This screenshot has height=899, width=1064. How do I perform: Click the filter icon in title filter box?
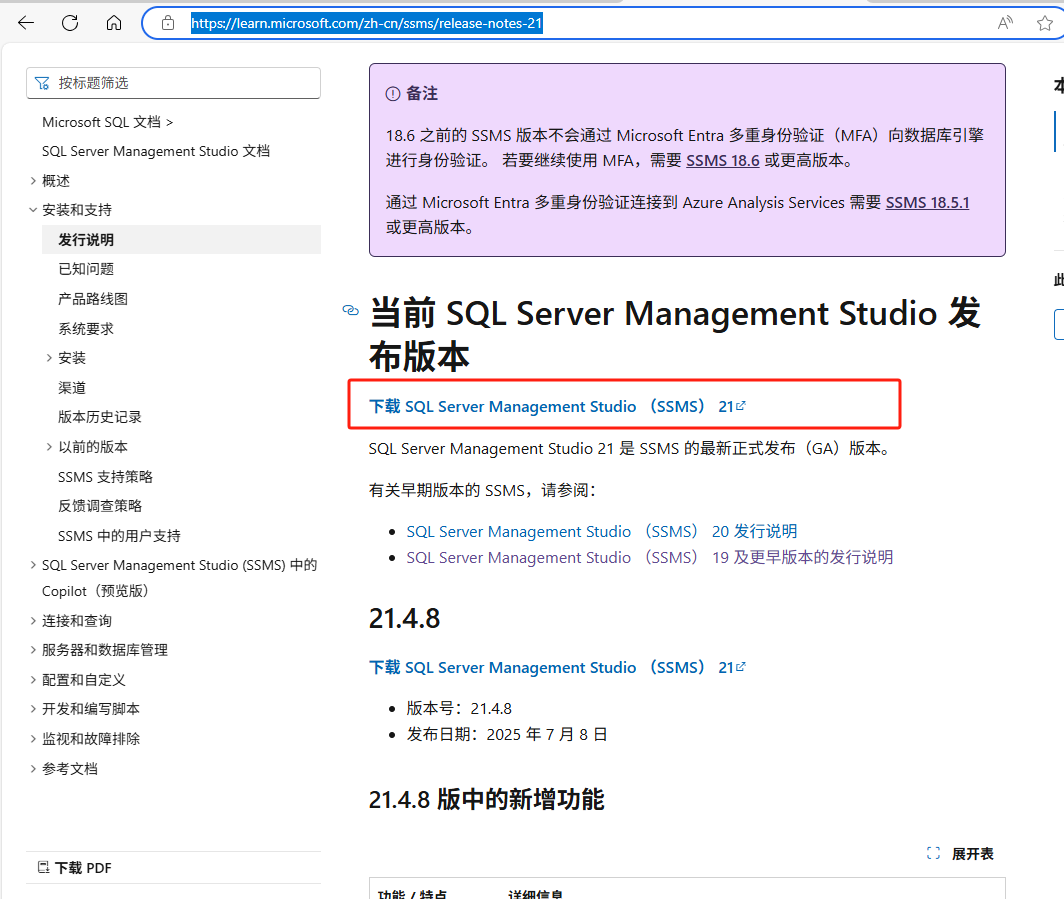[x=42, y=83]
